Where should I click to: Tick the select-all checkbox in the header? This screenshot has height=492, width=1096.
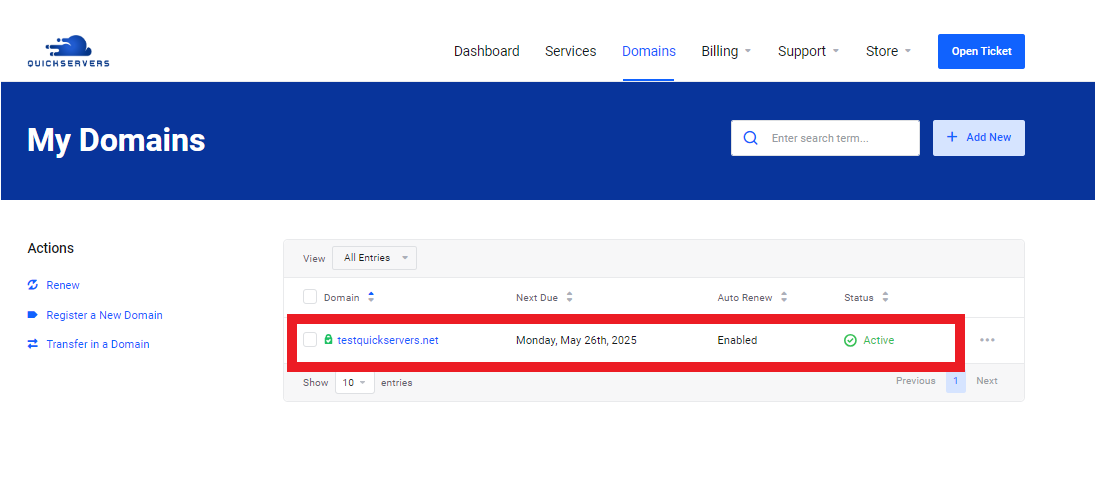310,297
